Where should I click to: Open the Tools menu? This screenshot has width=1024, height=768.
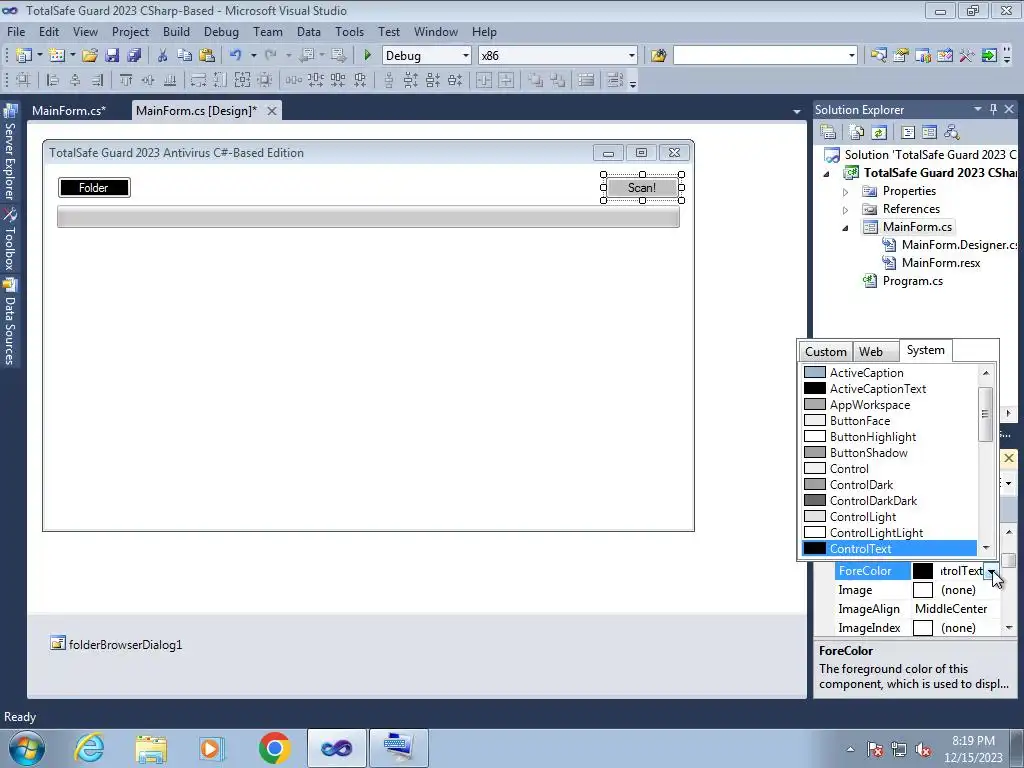[x=349, y=31]
